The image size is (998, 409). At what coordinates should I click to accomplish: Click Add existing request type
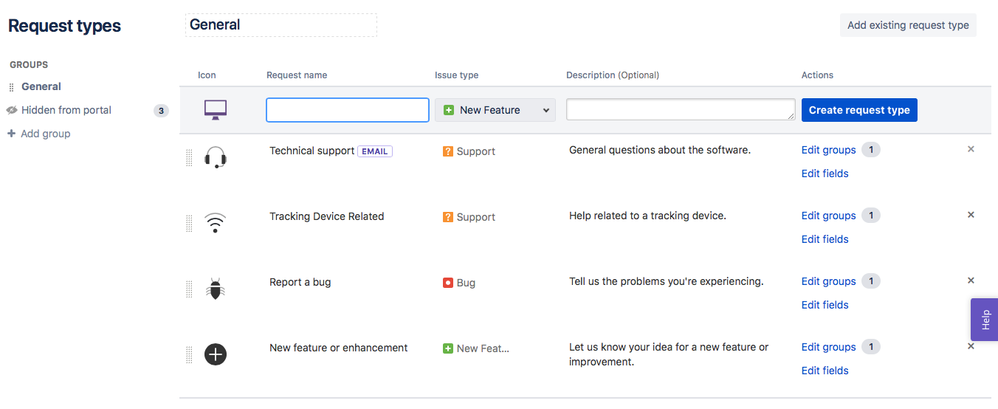pos(908,25)
